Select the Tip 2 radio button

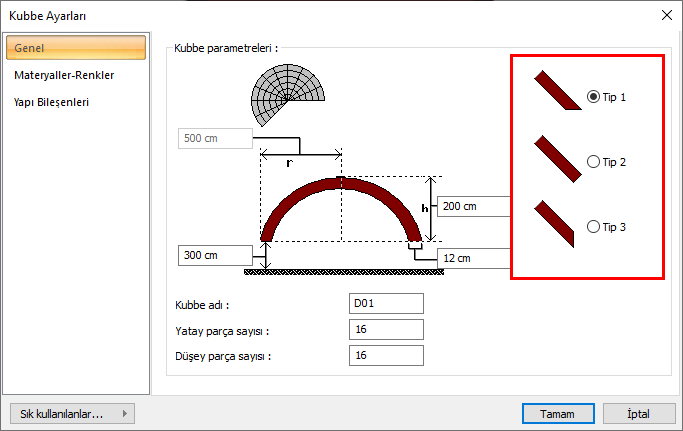(593, 162)
